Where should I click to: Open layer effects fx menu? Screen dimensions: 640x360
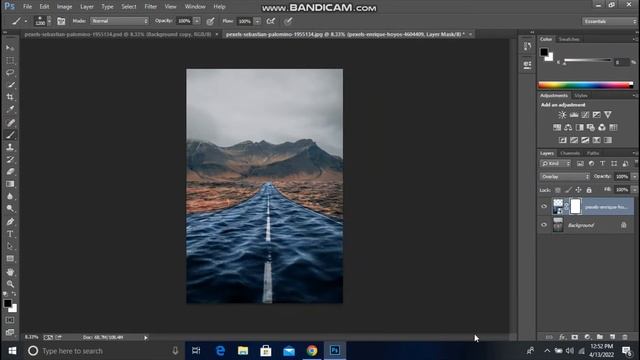[x=562, y=337]
